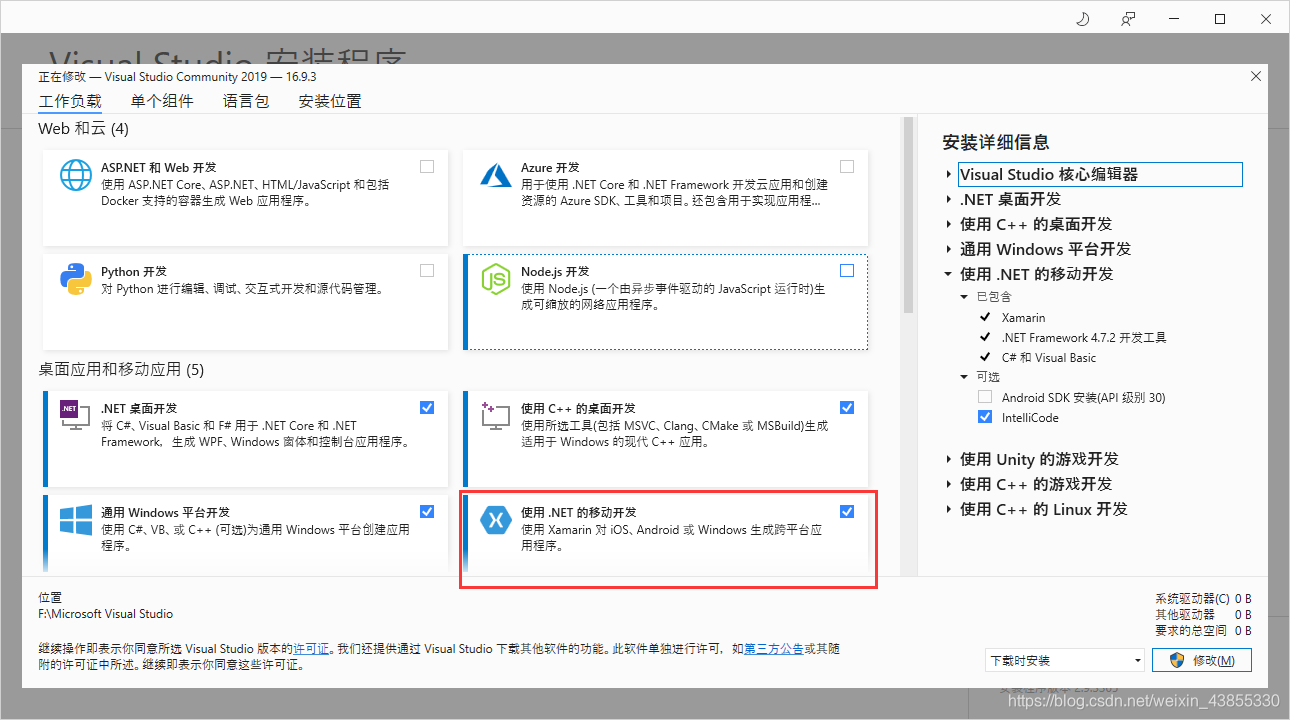Uncheck the 使用 C++ 的桌面开发 checkbox
This screenshot has height=720, width=1290.
pos(847,407)
